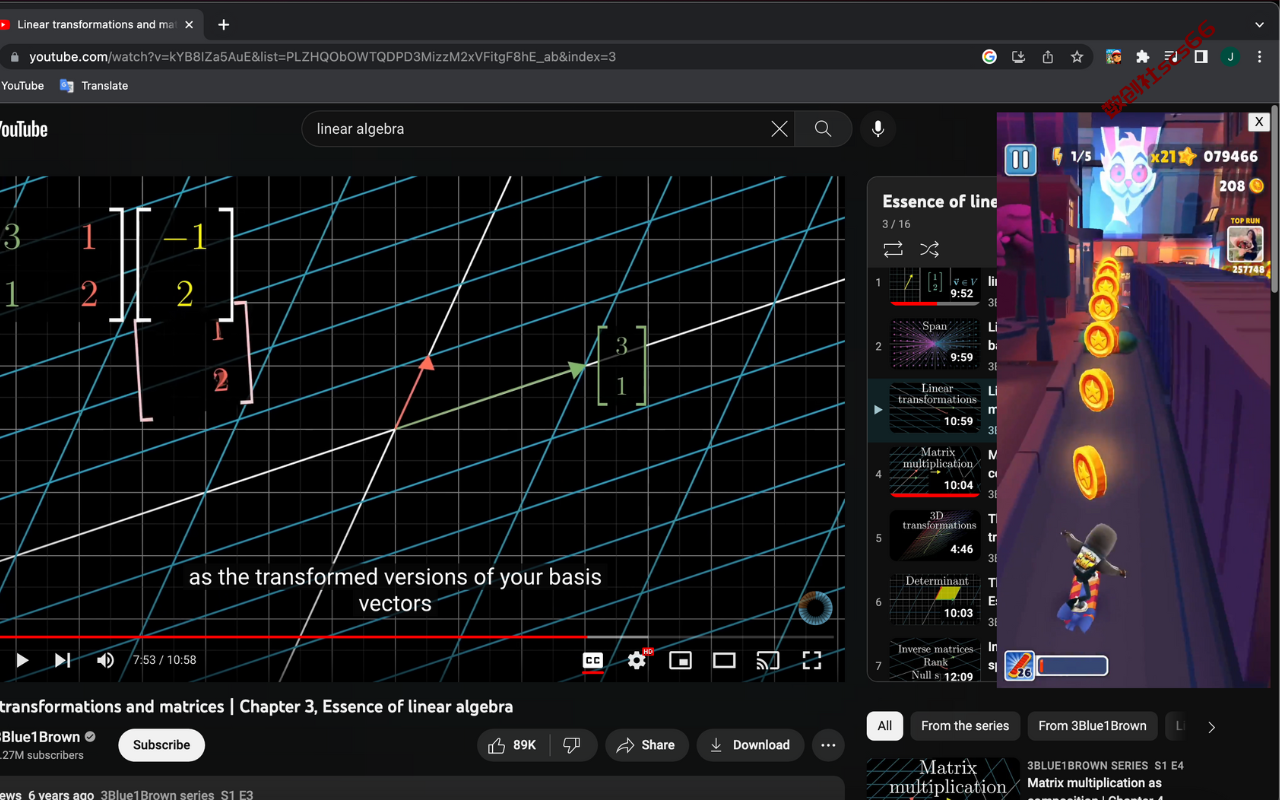Toggle playlist shuffle icon
1280x800 pixels.
click(x=929, y=249)
